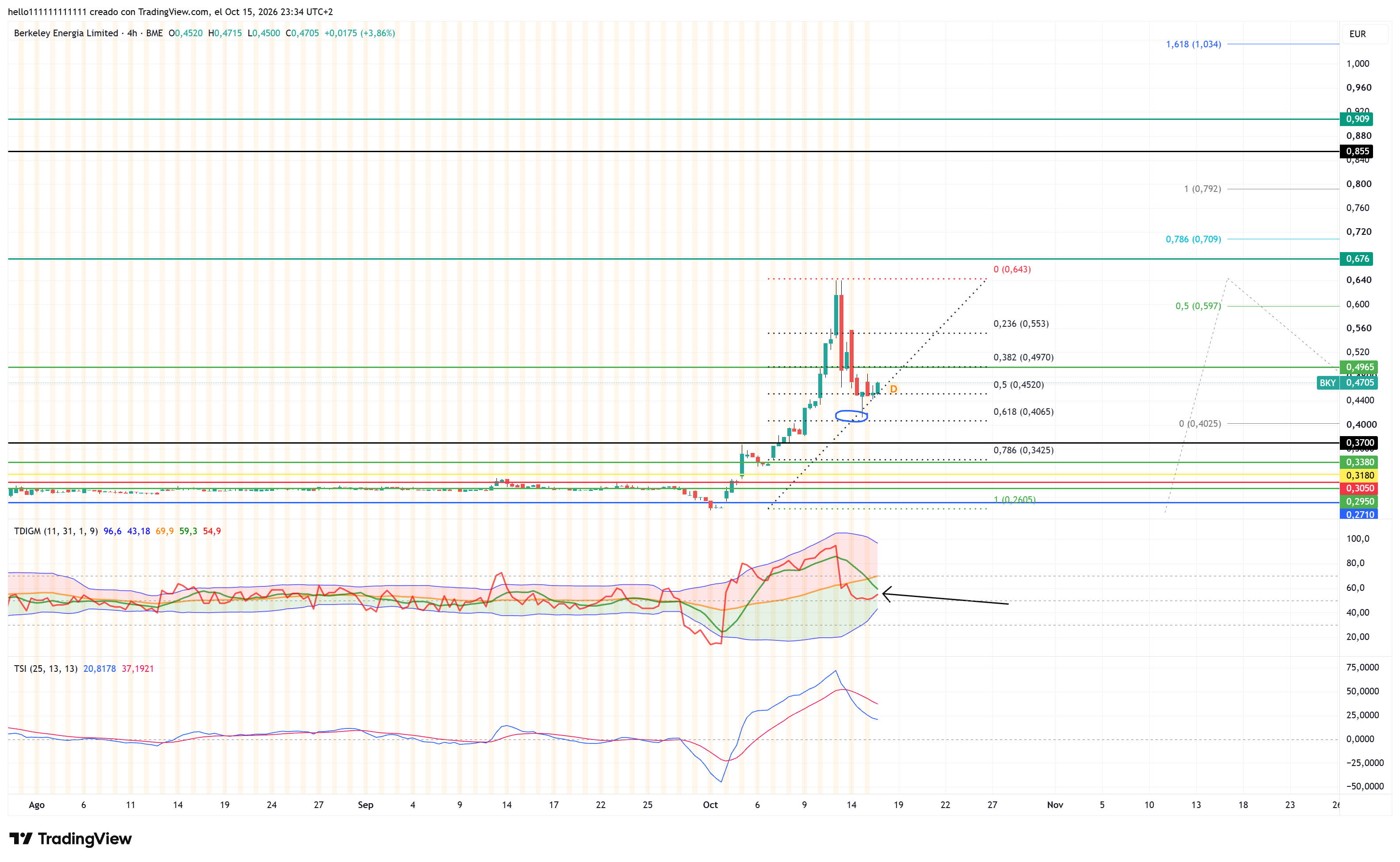1400x862 pixels.
Task: Click the 0,855 black price label
Action: point(1357,151)
